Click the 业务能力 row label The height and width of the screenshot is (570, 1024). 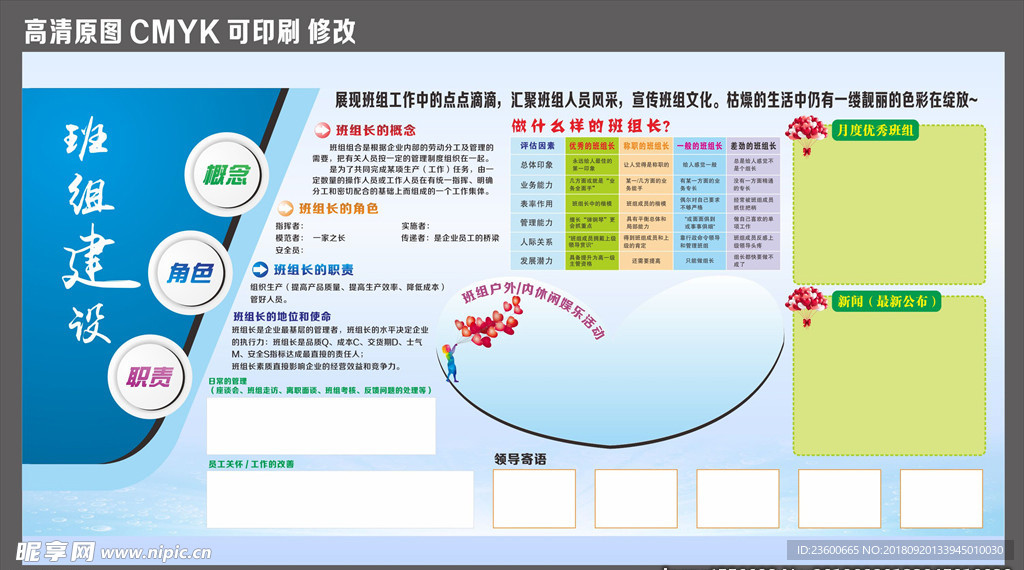[537, 184]
